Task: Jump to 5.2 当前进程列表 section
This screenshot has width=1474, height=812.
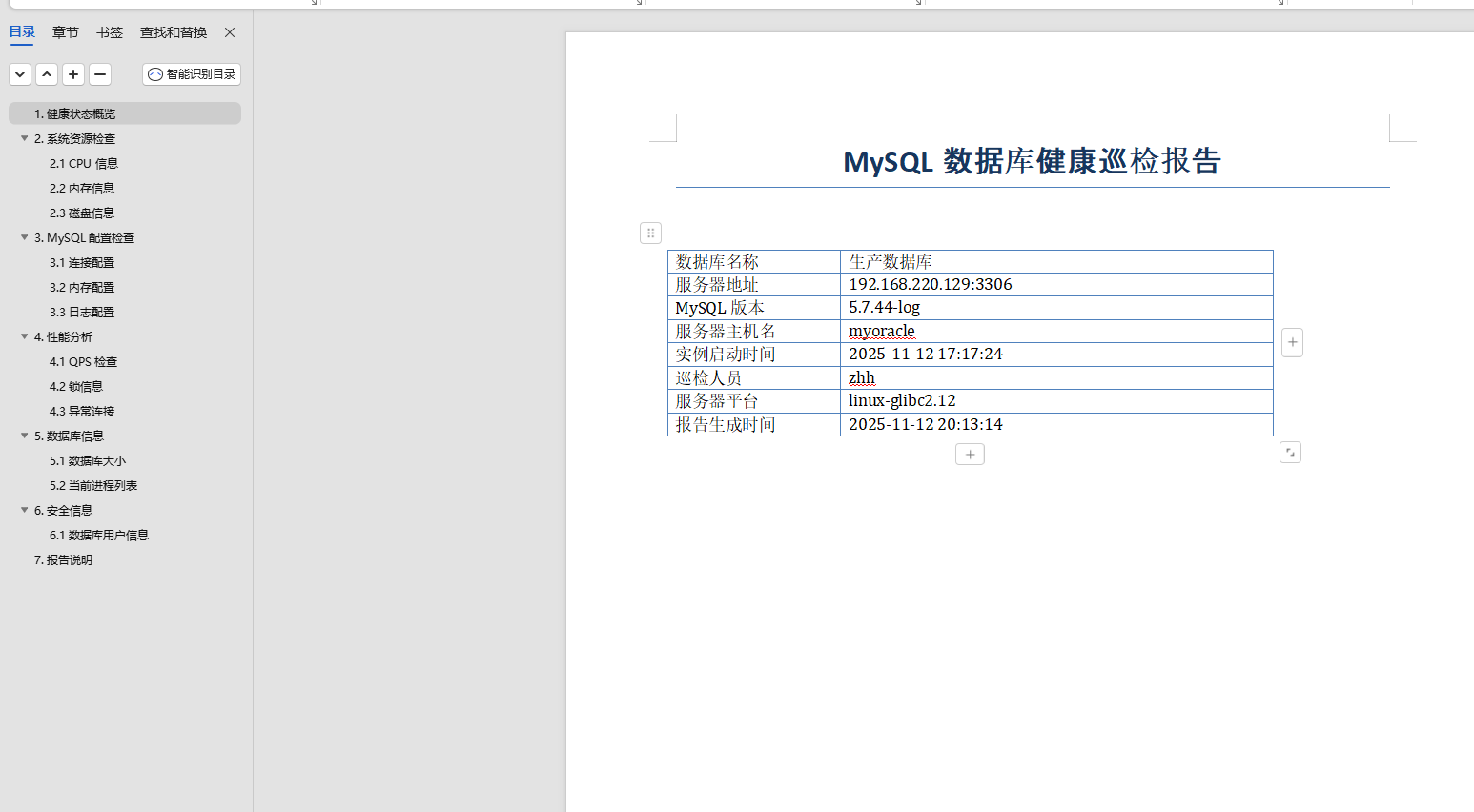Action: pyautogui.click(x=93, y=486)
